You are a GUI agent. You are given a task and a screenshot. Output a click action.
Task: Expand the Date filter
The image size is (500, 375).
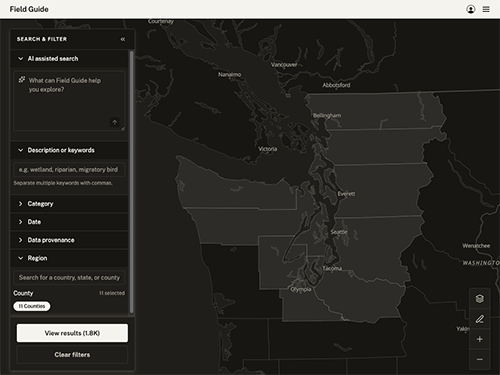(x=69, y=222)
